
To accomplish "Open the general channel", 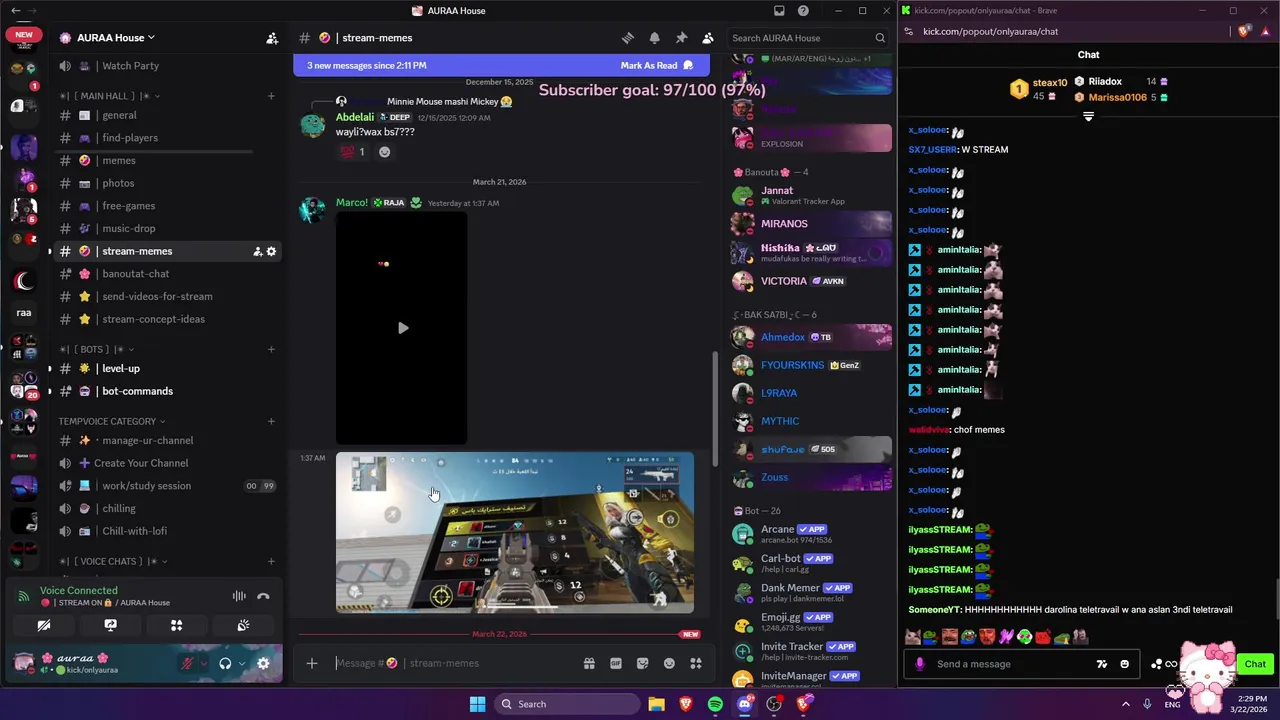I will (x=167, y=115).
